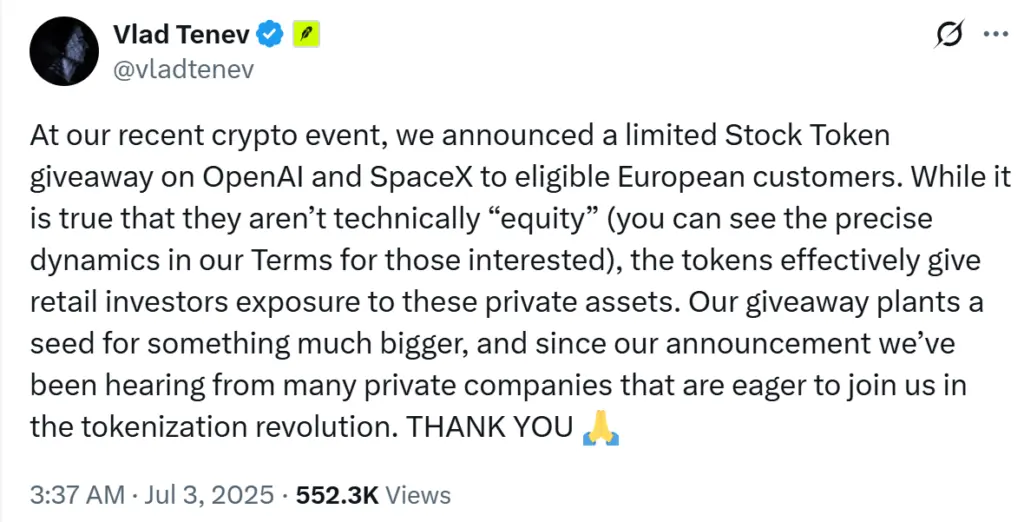Click the yellow-green affiliate badge icon
Screen dimensions: 1024x522
tap(304, 35)
